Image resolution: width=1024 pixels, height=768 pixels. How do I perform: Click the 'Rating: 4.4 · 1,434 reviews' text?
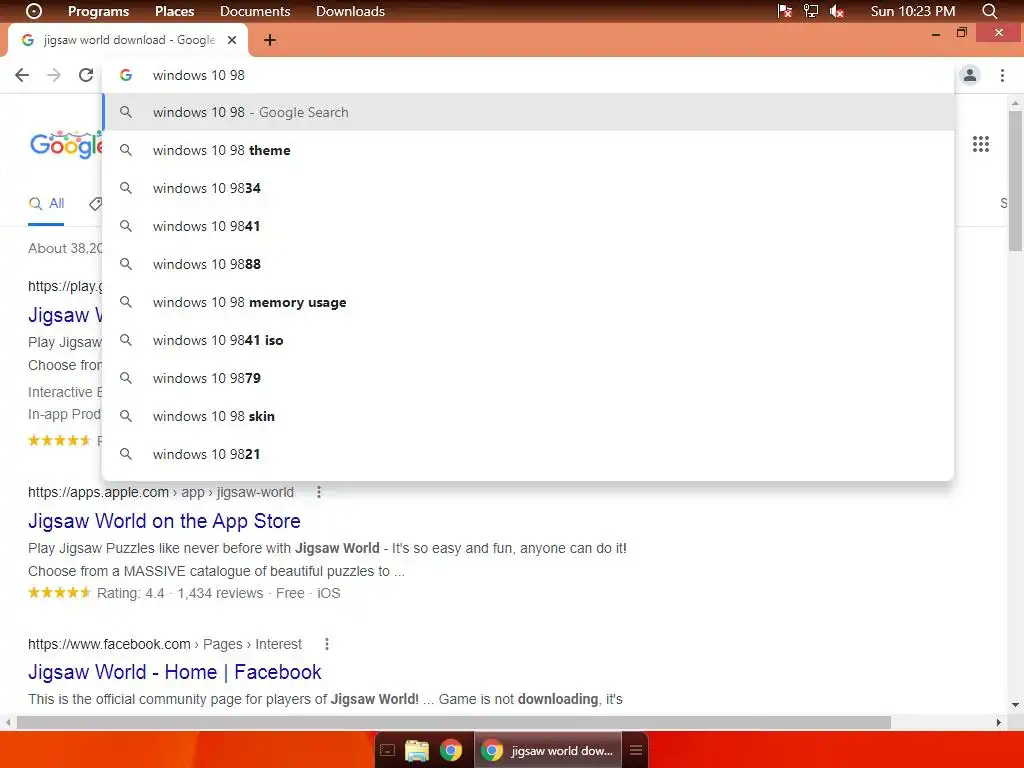coord(180,594)
